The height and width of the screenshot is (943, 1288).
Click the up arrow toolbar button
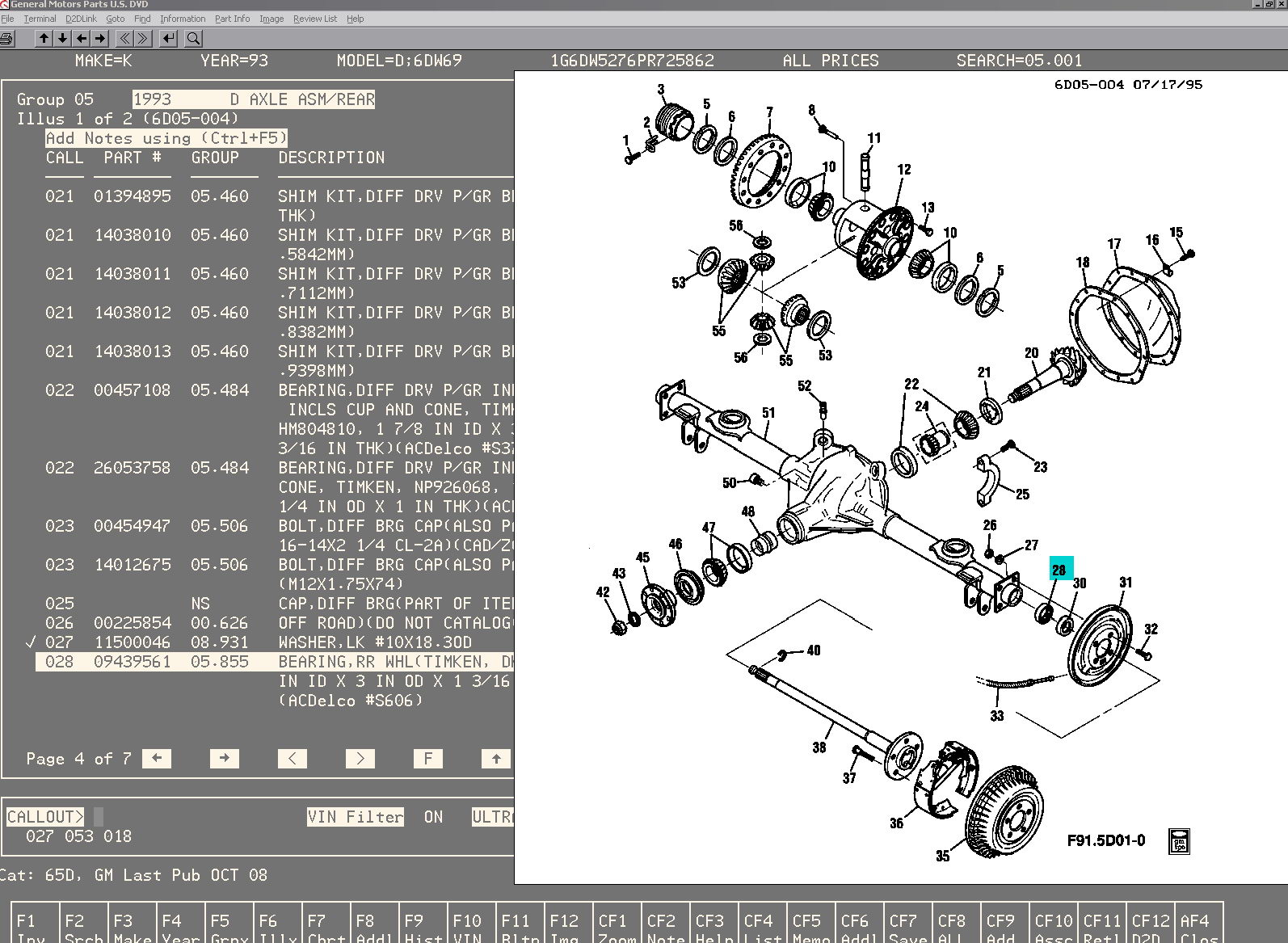click(x=44, y=38)
